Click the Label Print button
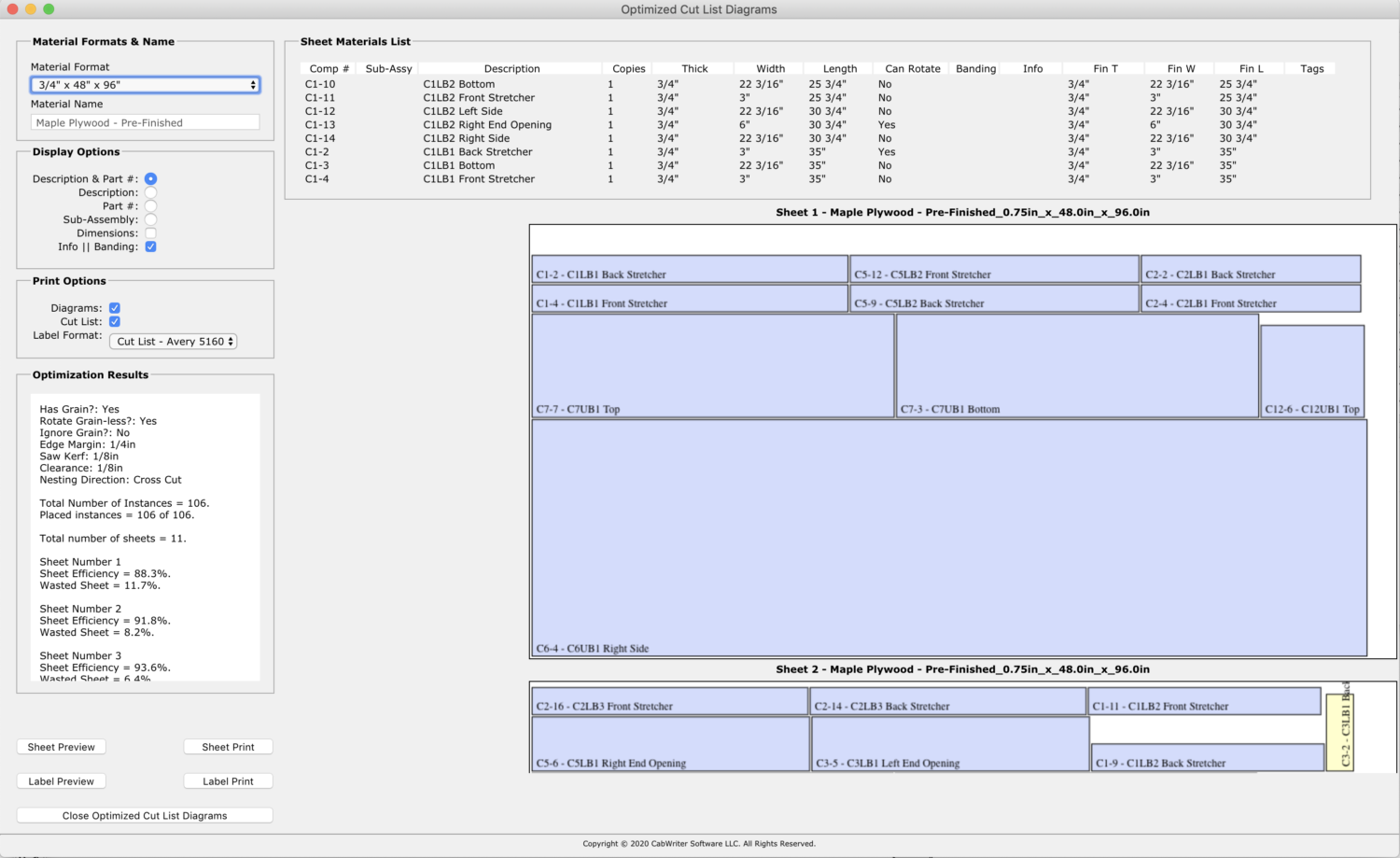The image size is (1400, 858). (228, 781)
